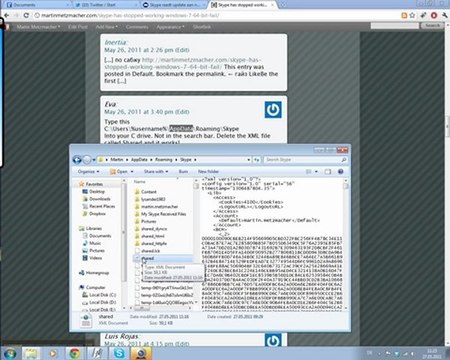Select the Skype has stopped working tab
The height and width of the screenshot is (360, 450).
click(x=242, y=5)
